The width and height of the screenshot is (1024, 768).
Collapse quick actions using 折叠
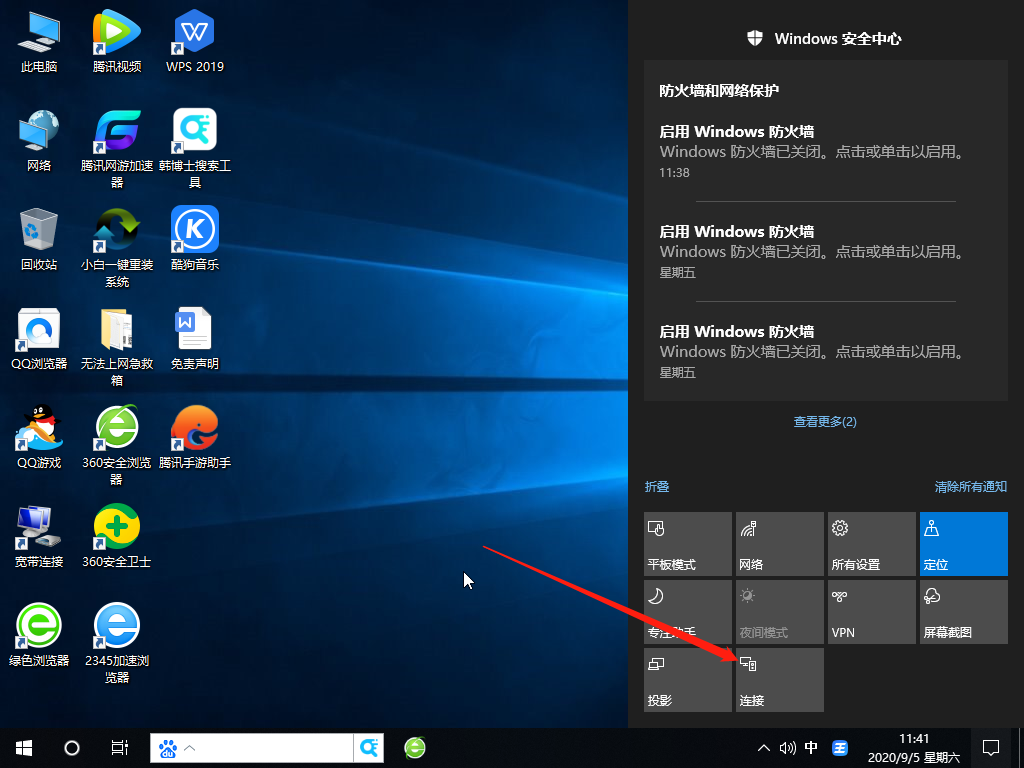coord(657,487)
